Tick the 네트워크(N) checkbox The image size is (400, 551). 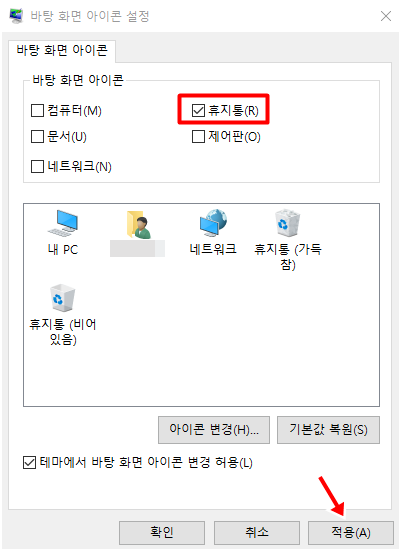[38, 166]
